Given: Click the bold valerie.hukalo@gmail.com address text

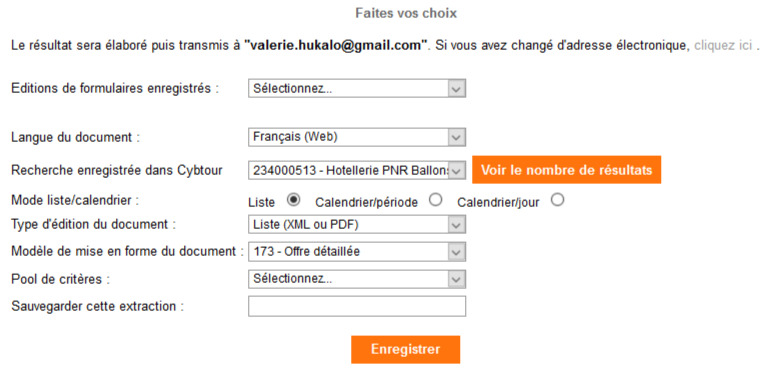Looking at the screenshot, I should (336, 46).
